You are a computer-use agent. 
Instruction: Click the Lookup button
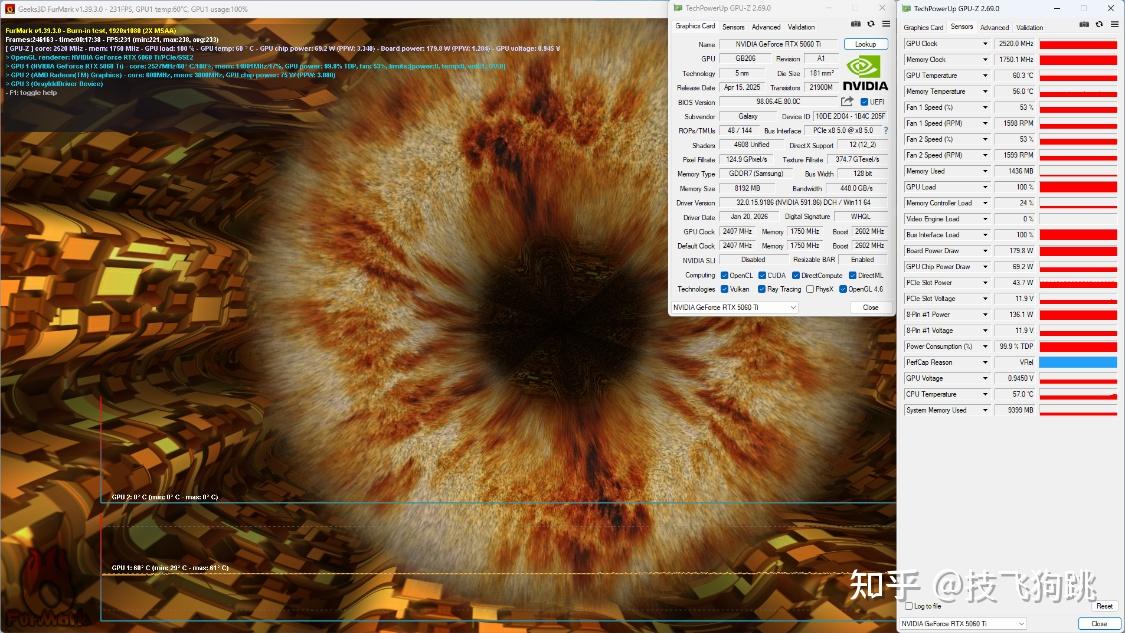point(866,44)
